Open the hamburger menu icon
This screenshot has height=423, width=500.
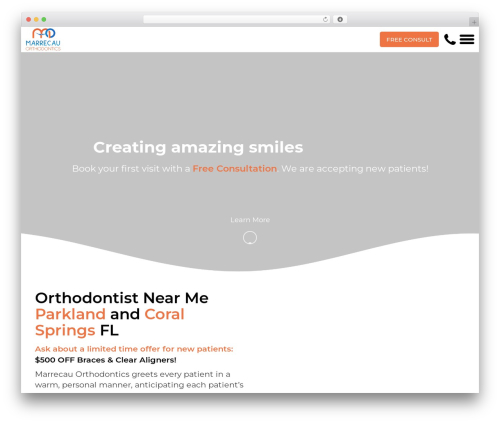point(467,39)
